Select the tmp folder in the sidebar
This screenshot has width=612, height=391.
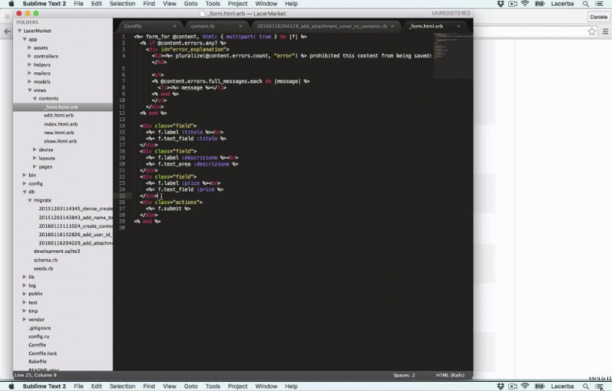coord(33,311)
